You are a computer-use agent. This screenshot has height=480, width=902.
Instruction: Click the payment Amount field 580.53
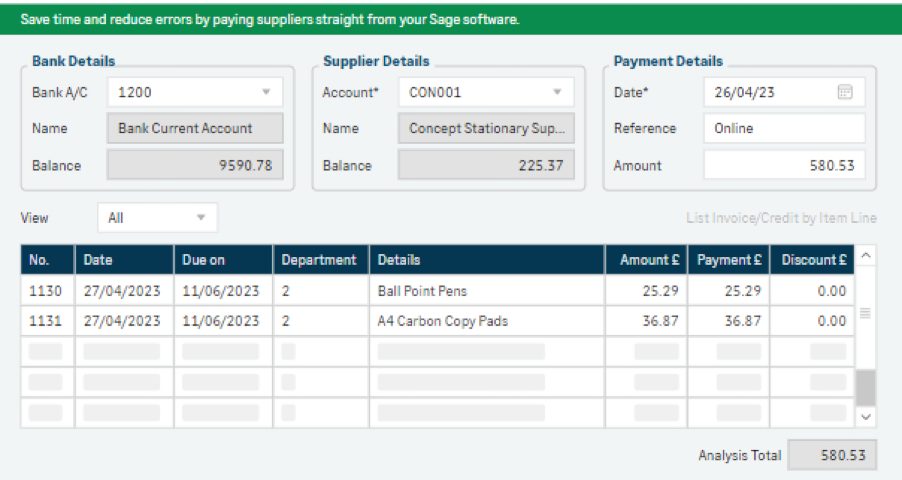(784, 165)
